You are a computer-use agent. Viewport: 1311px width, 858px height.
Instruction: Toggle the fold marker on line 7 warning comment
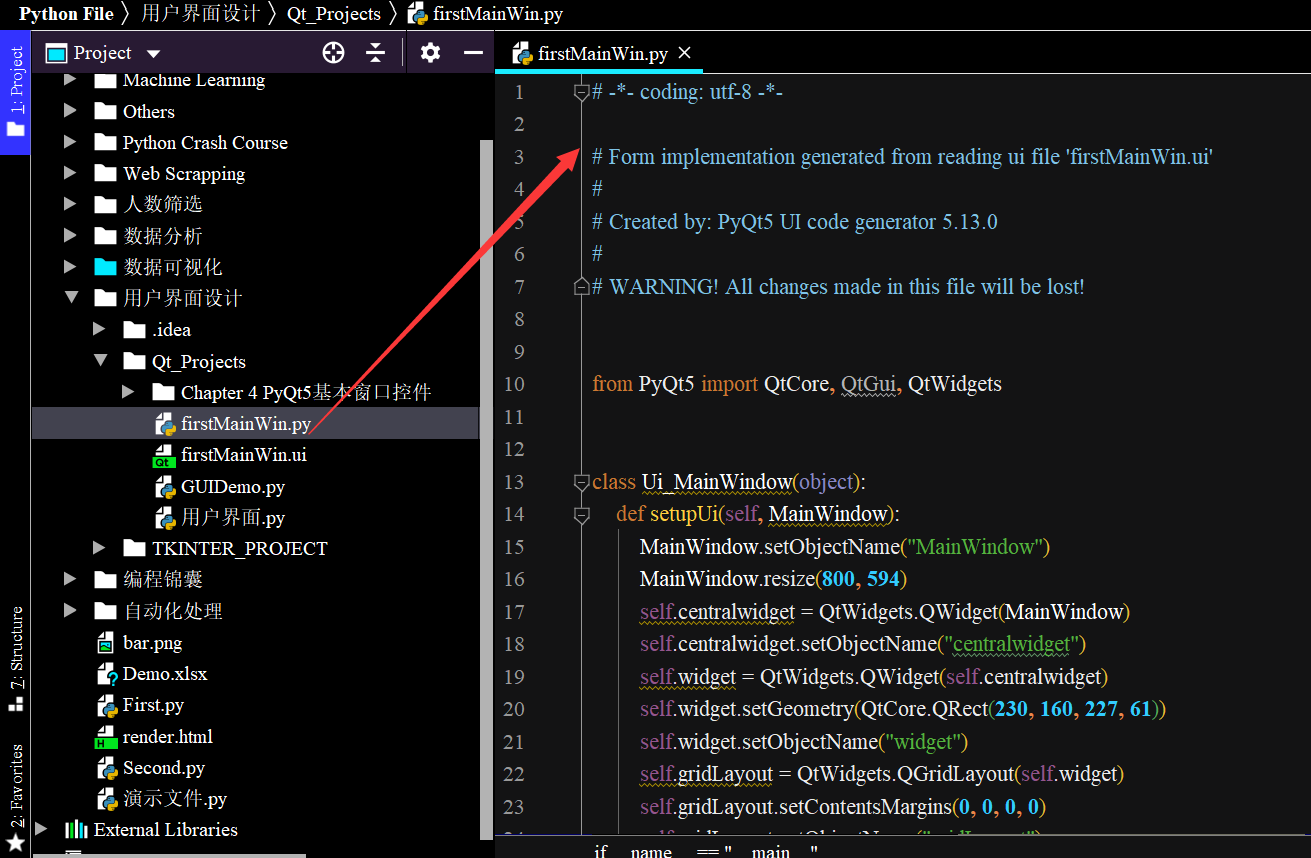(x=580, y=286)
